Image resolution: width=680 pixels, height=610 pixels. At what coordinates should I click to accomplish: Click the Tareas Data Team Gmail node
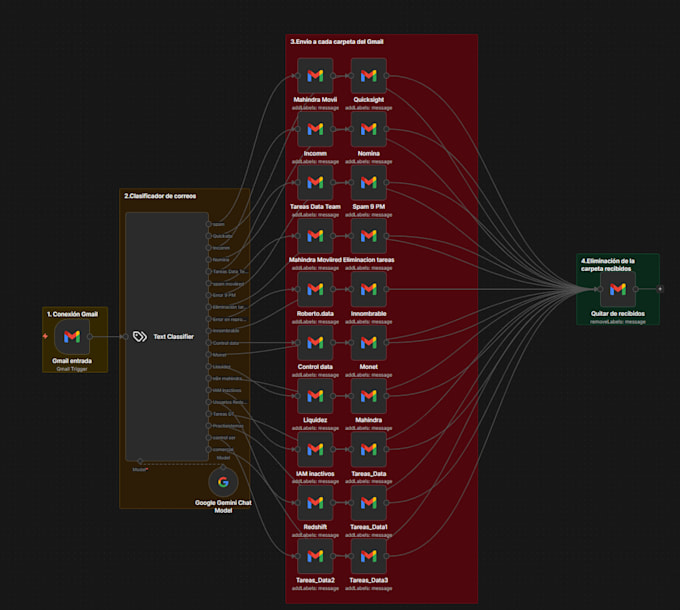pos(315,183)
